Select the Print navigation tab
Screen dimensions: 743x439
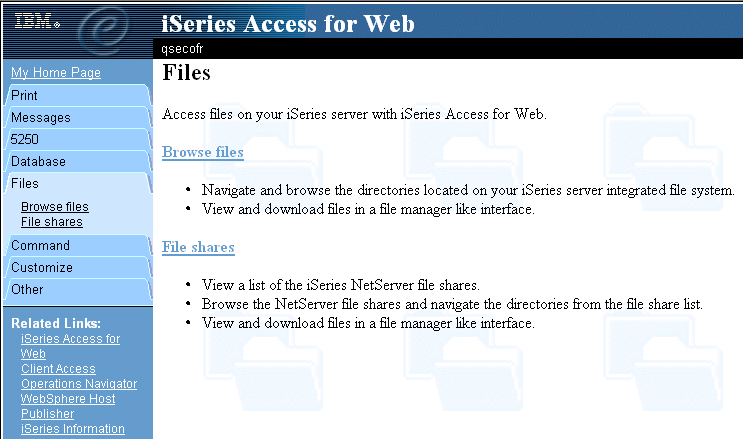pos(78,95)
